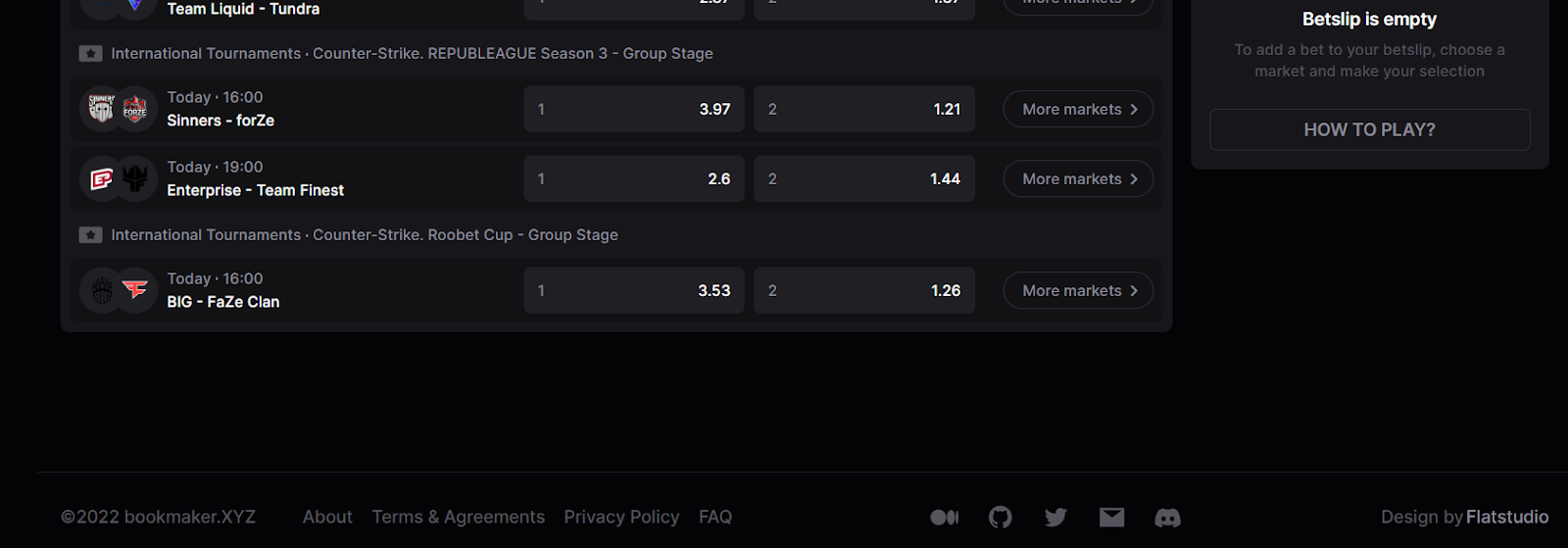
Task: Open the About footer link
Action: [327, 517]
